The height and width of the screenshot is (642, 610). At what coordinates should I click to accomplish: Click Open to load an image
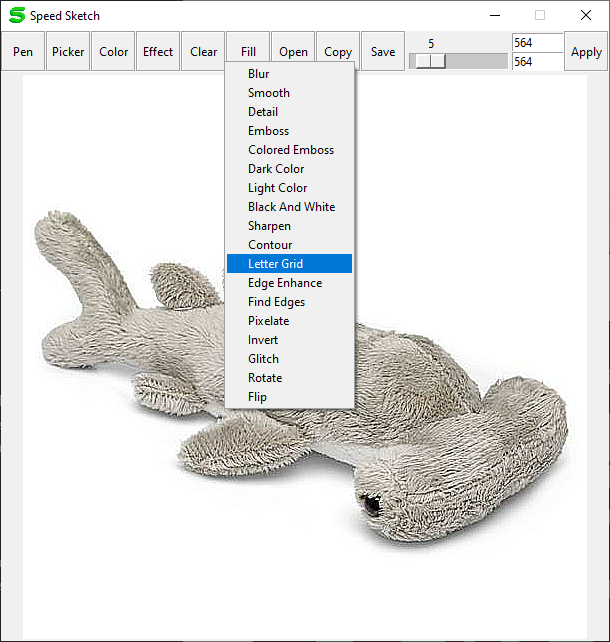[293, 52]
